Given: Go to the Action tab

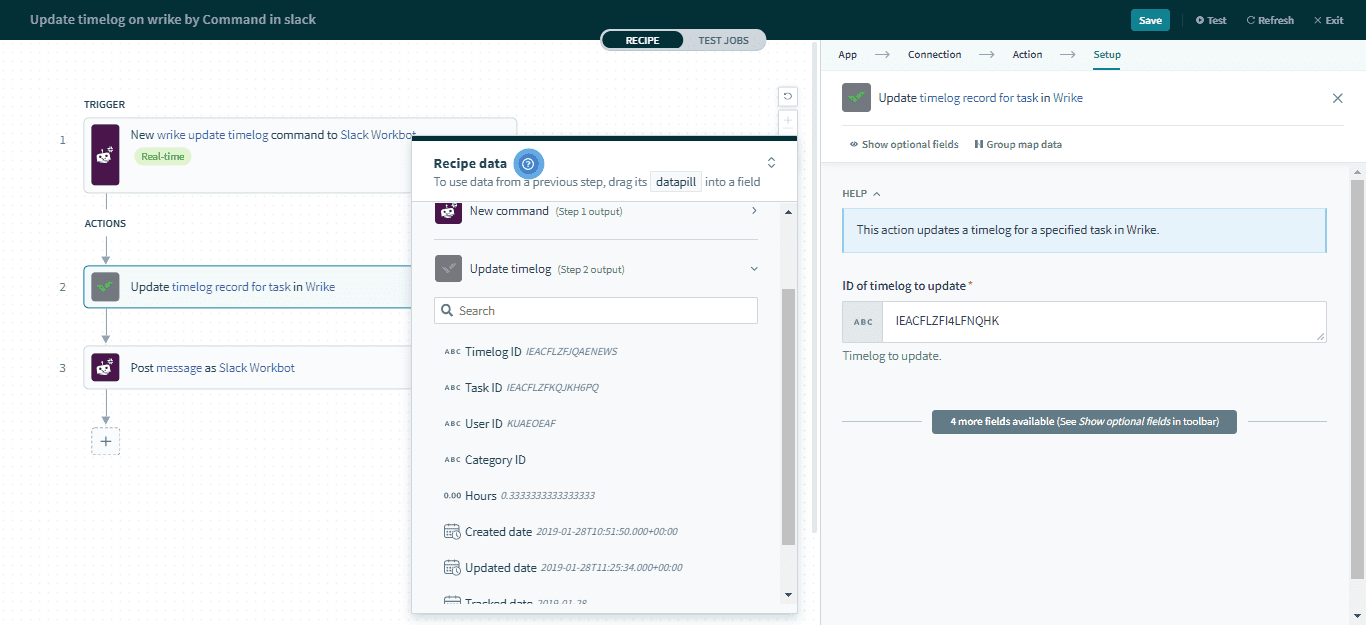Looking at the screenshot, I should (1027, 55).
